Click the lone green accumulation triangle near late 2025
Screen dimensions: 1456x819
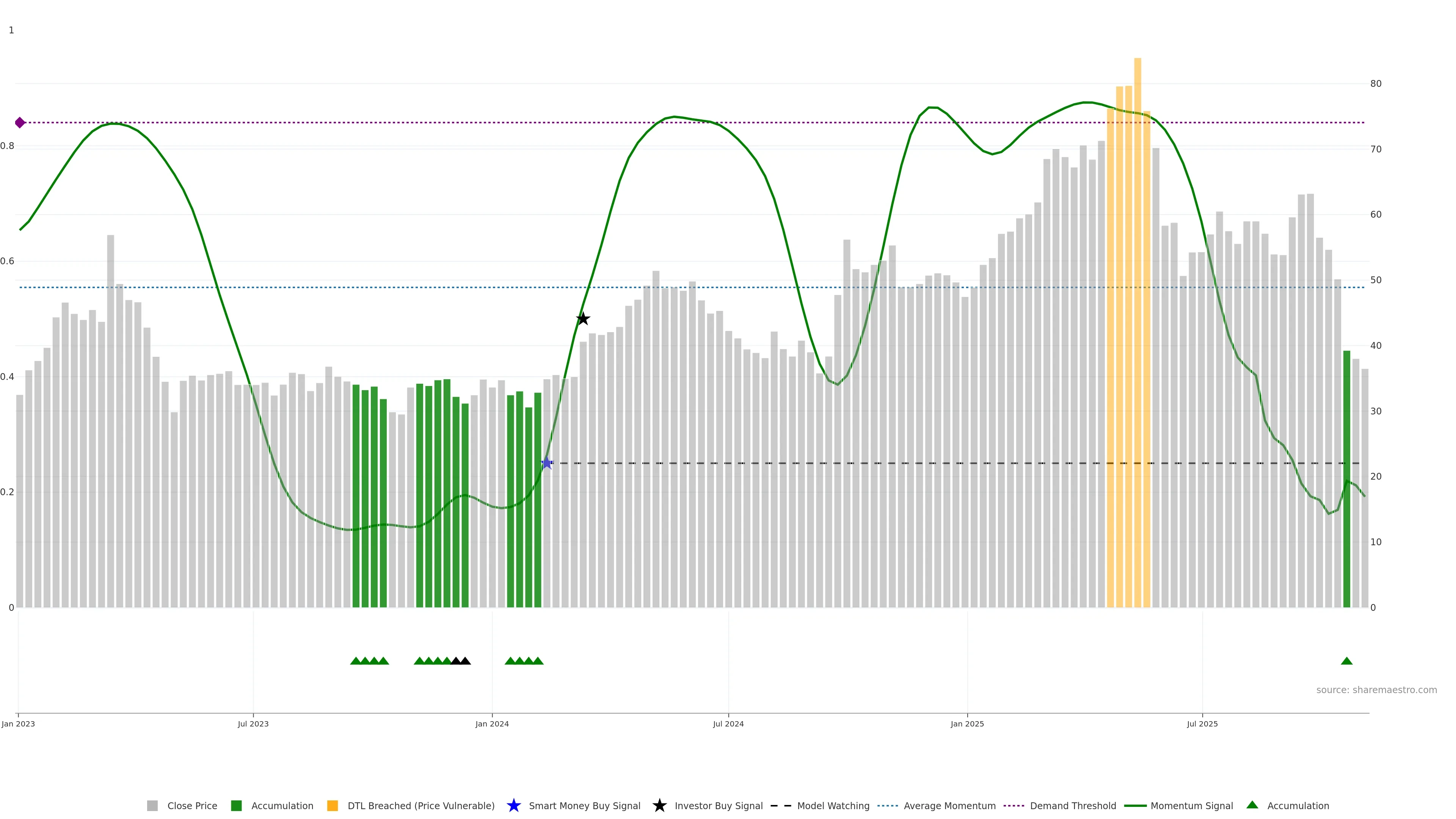pyautogui.click(x=1346, y=661)
